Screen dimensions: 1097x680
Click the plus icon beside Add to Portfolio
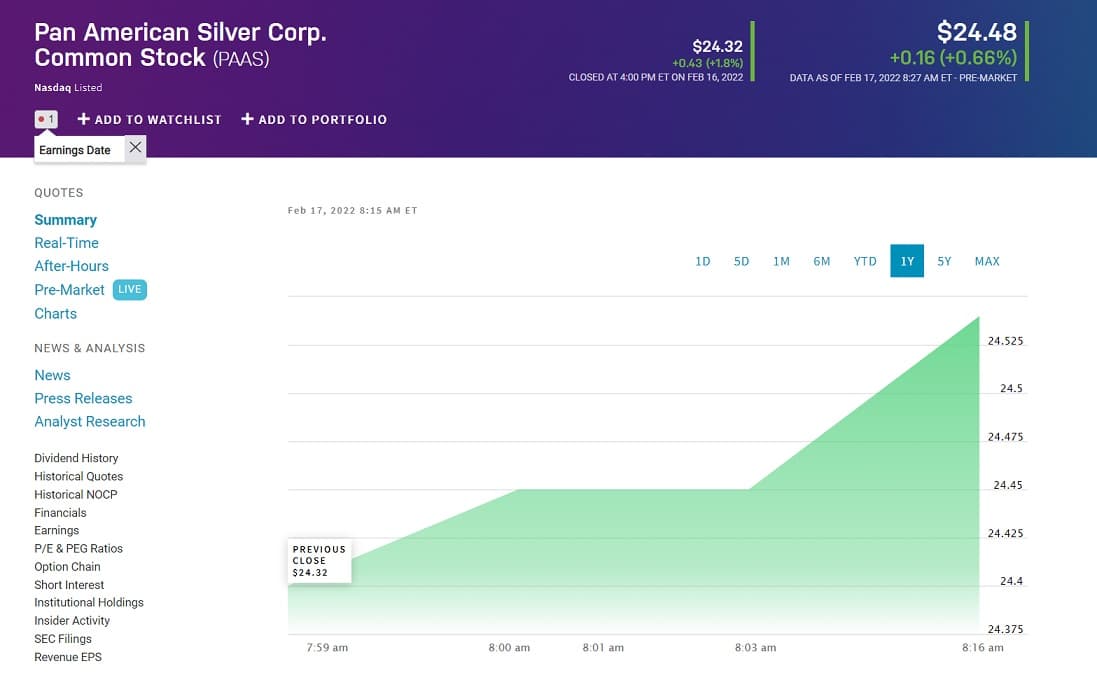tap(247, 119)
